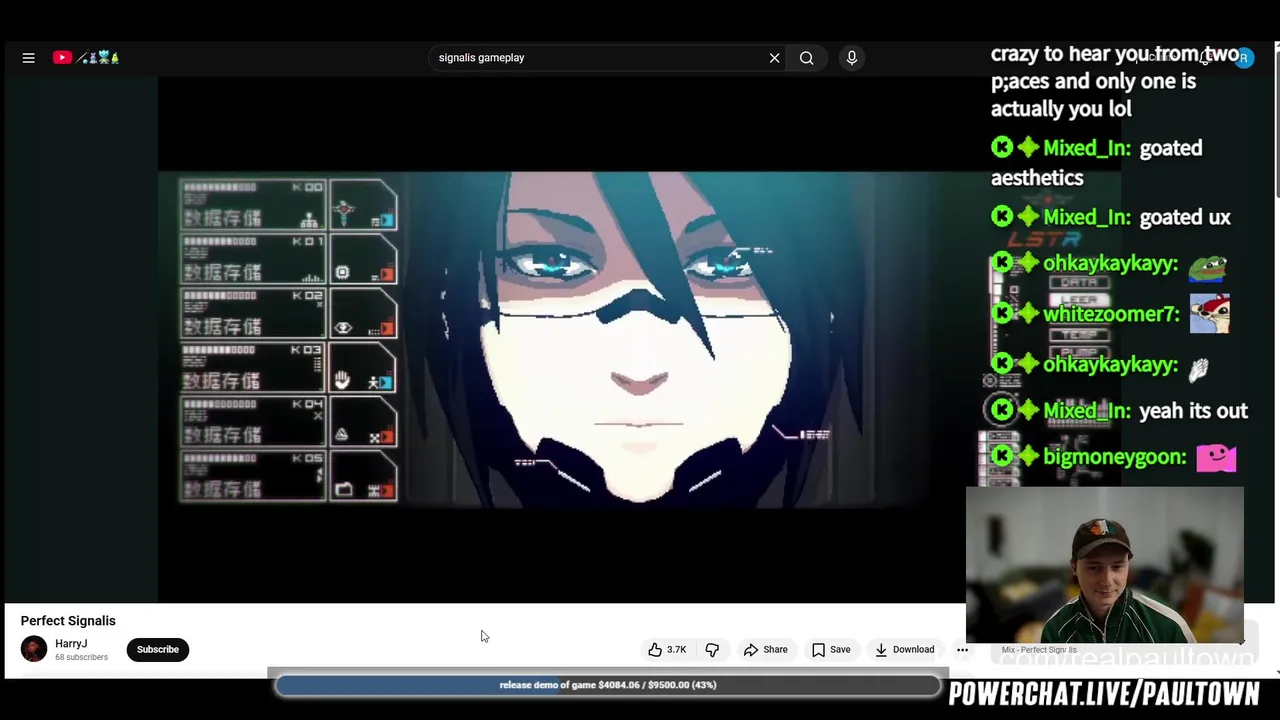Open the YouTube hamburger guide menu
1280x720 pixels.
29,58
